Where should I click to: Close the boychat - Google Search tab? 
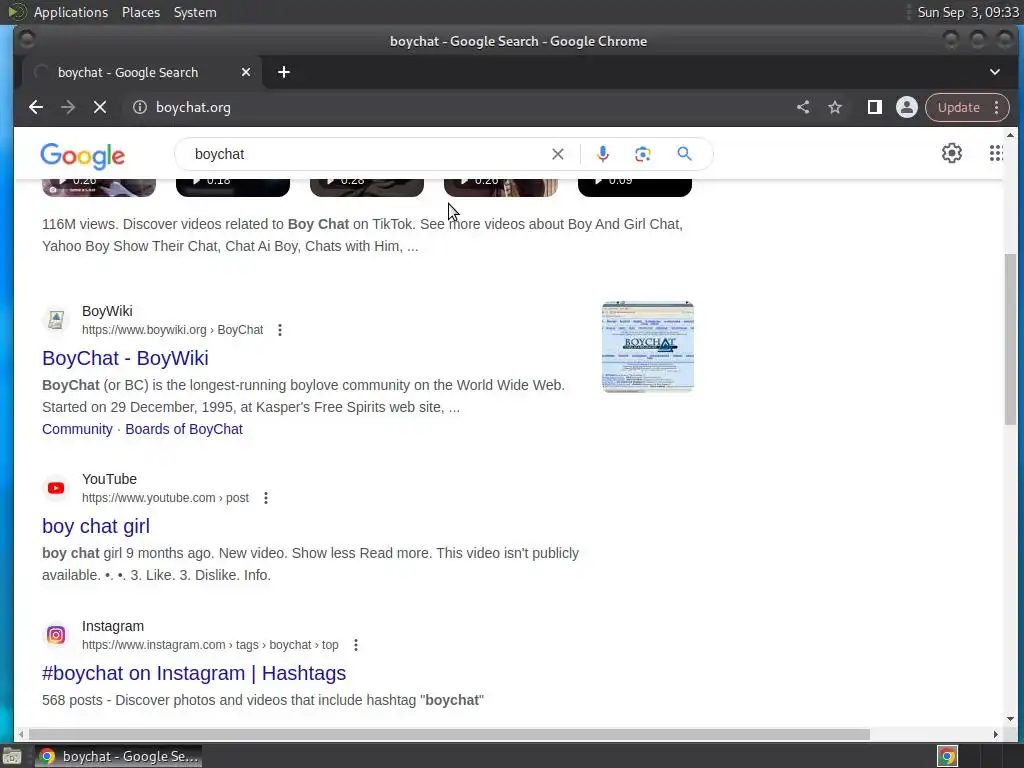coord(246,72)
